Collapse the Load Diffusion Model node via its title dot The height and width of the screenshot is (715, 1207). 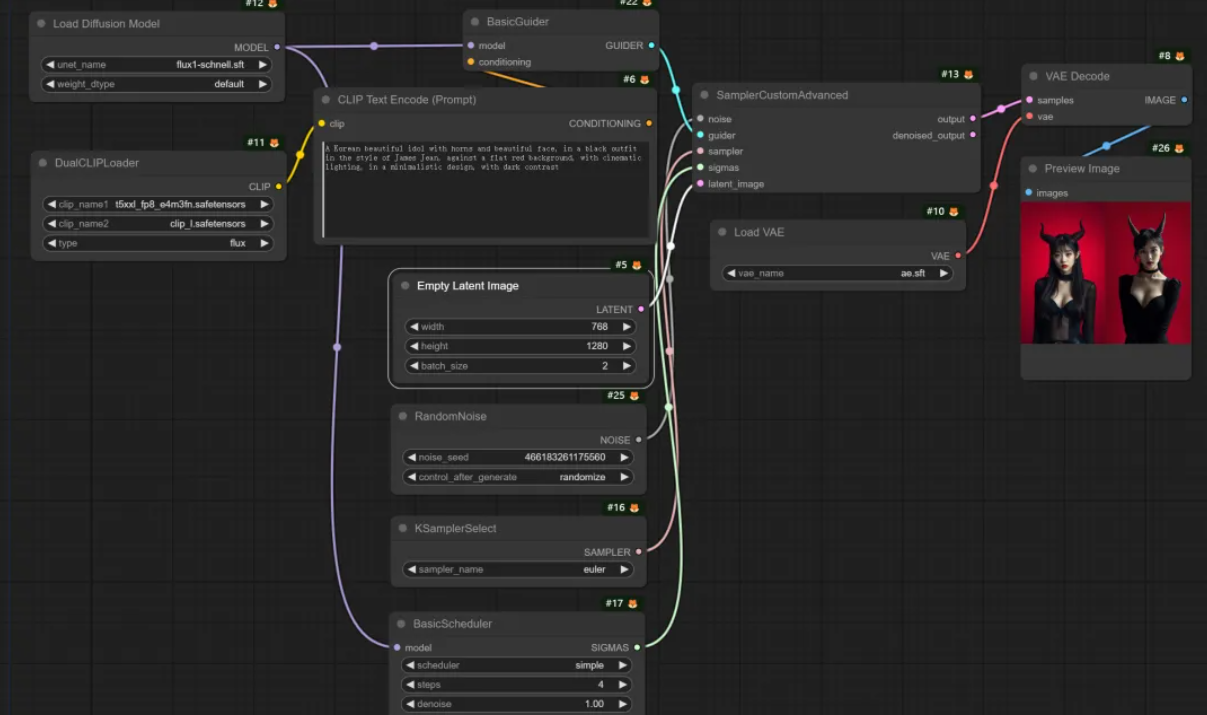click(41, 24)
